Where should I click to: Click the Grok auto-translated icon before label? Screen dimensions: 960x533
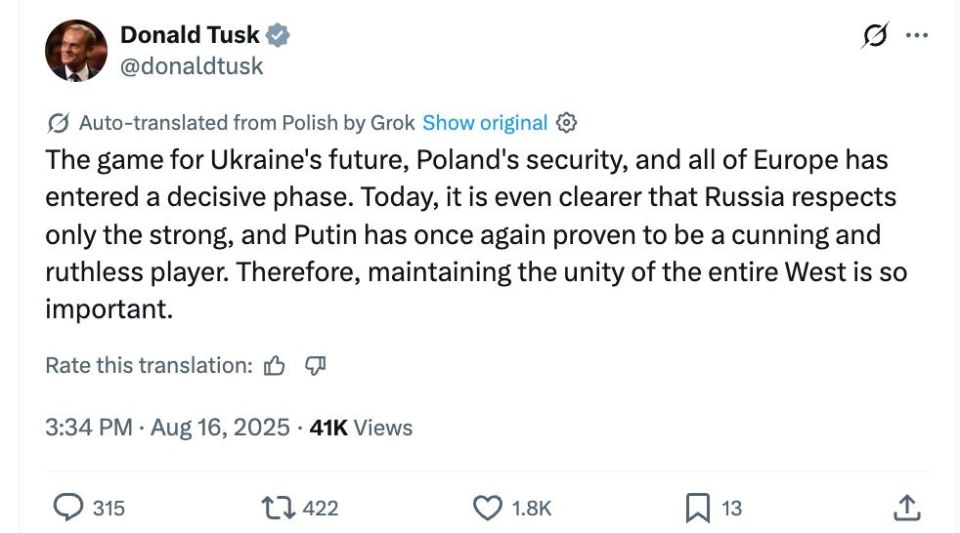click(58, 123)
